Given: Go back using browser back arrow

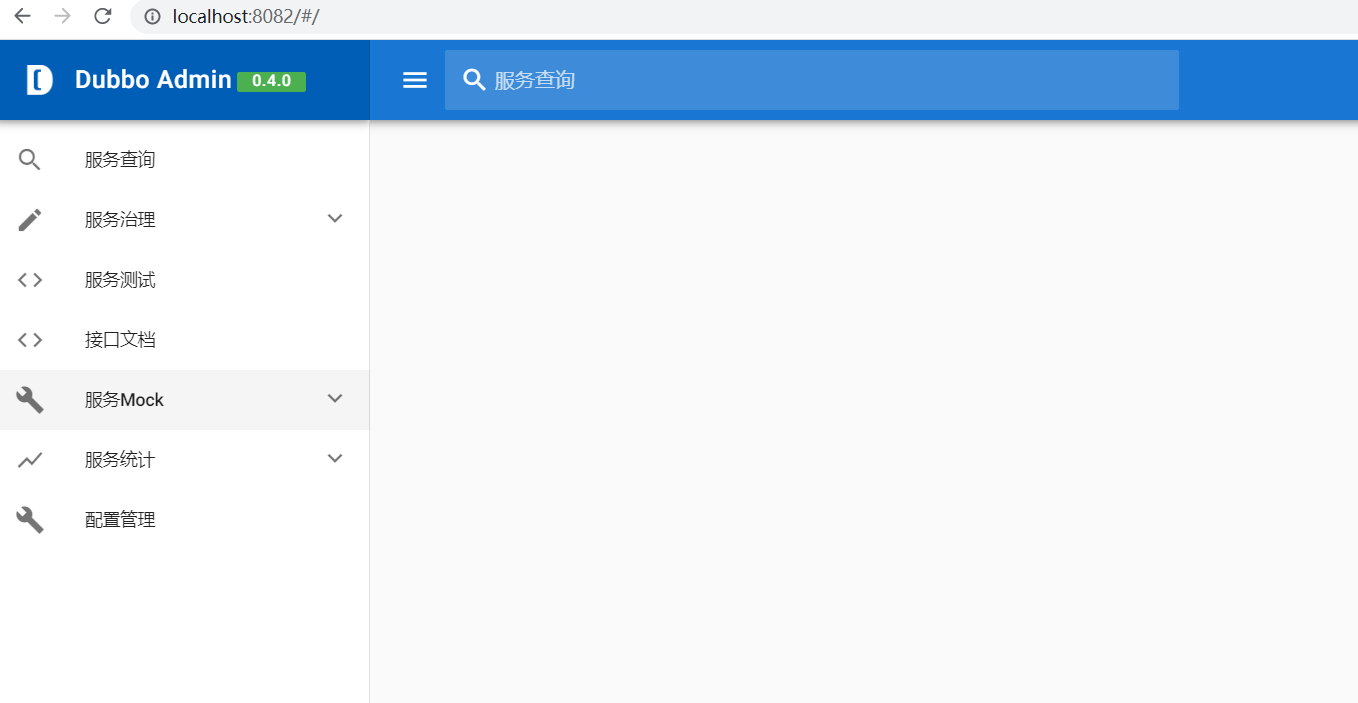Looking at the screenshot, I should point(22,16).
